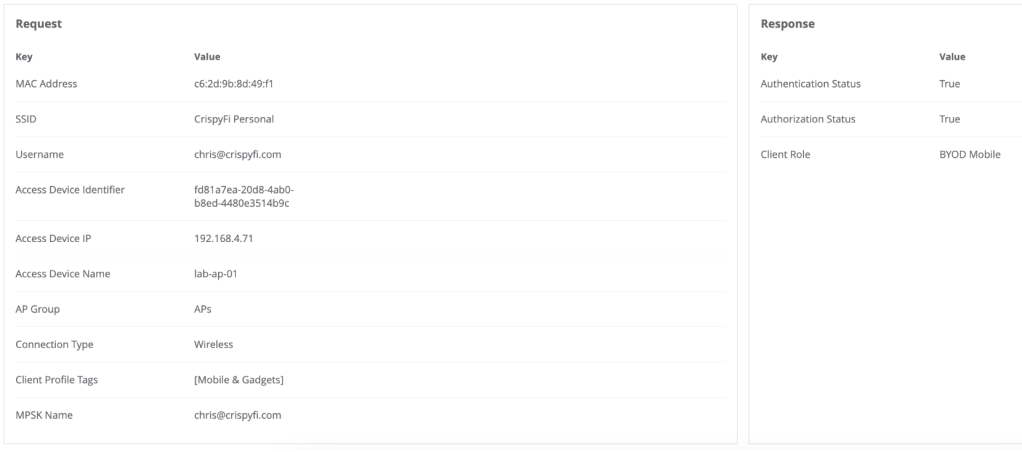Image resolution: width=1022 pixels, height=452 pixels.
Task: Click the Client Profile Tags key label
Action: [57, 380]
